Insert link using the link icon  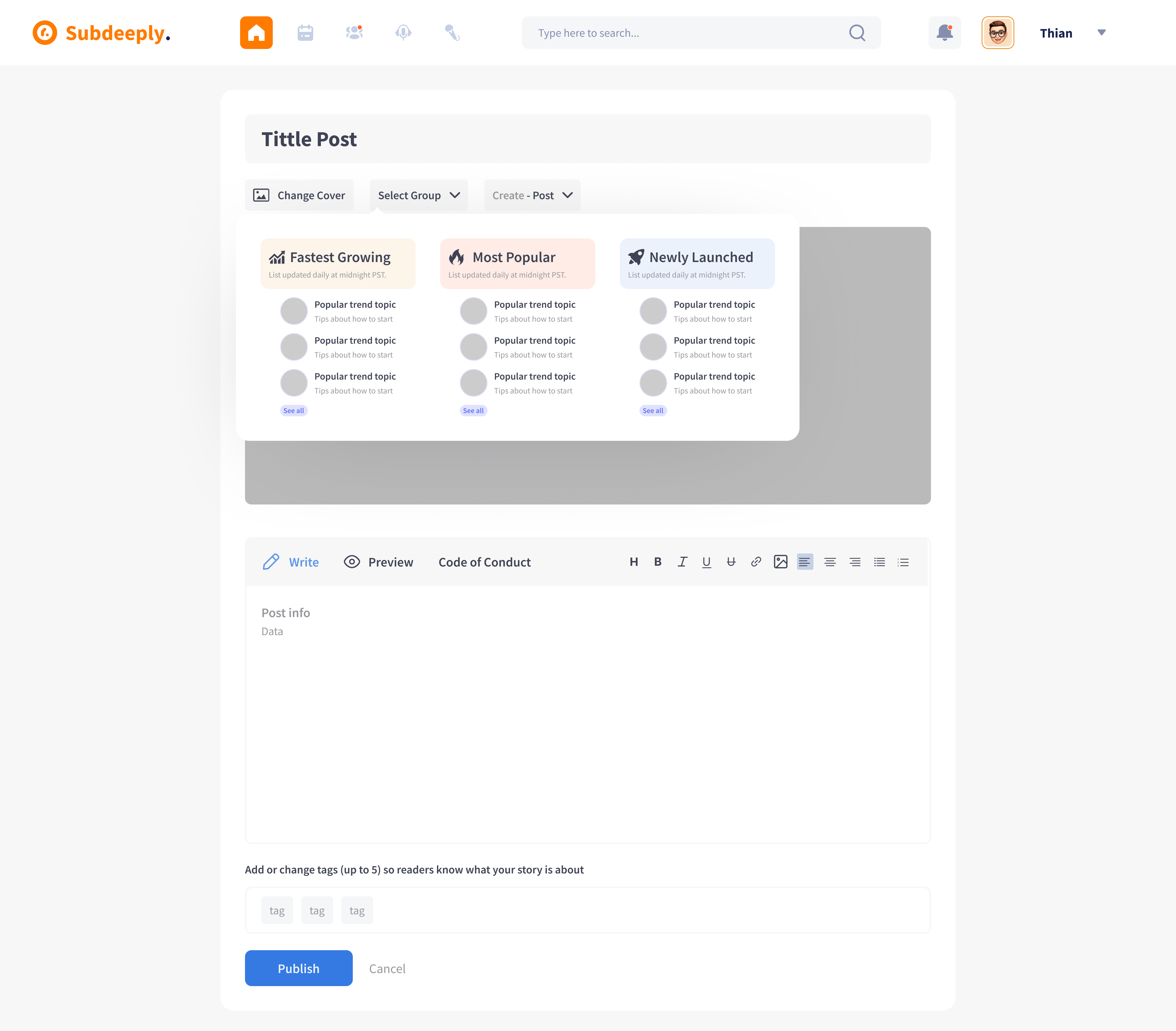pyautogui.click(x=755, y=562)
